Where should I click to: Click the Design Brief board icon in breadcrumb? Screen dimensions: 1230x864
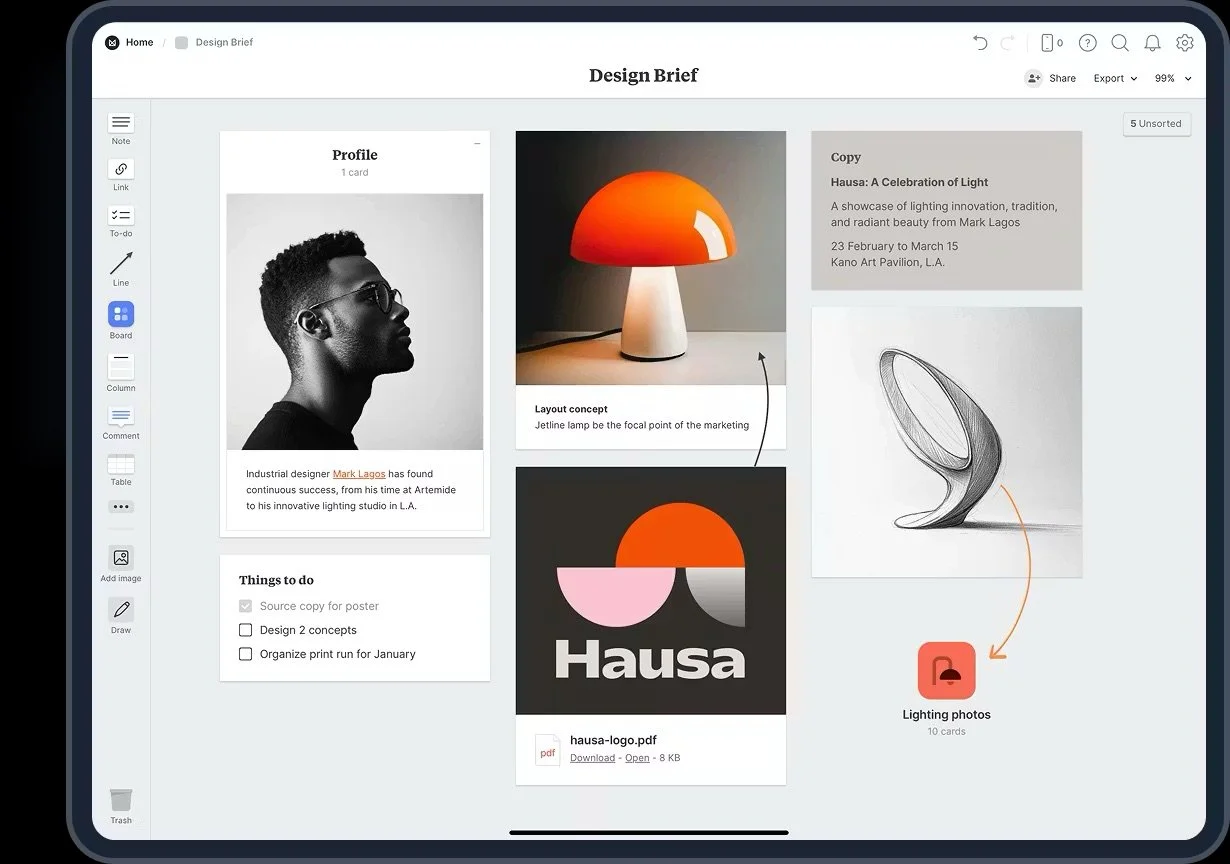tap(181, 43)
